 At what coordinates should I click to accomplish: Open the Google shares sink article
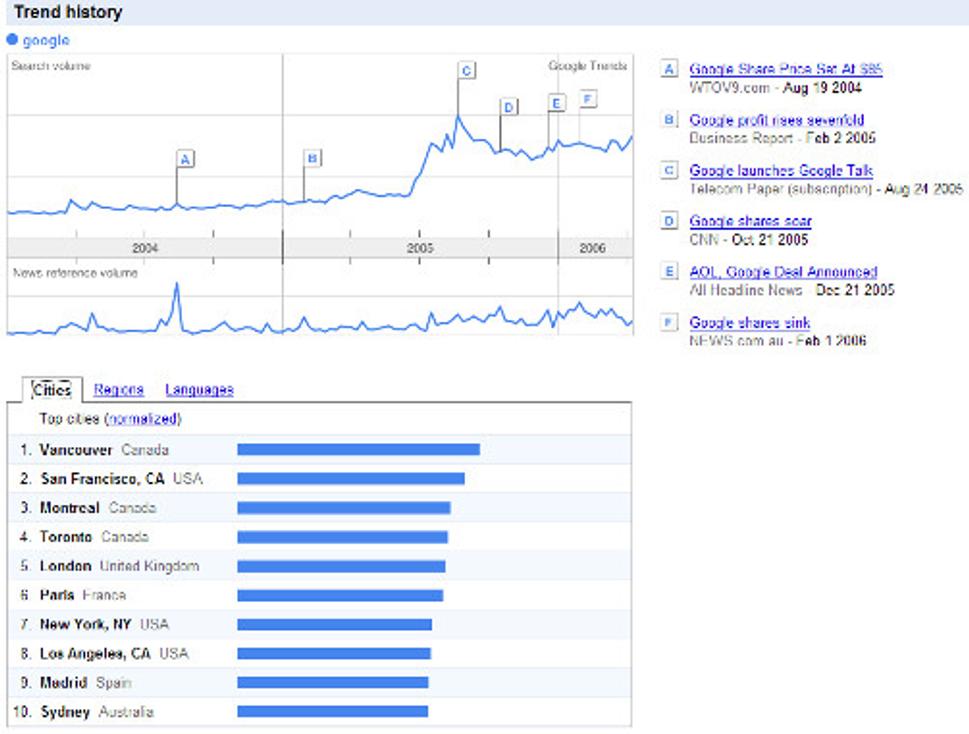click(749, 322)
